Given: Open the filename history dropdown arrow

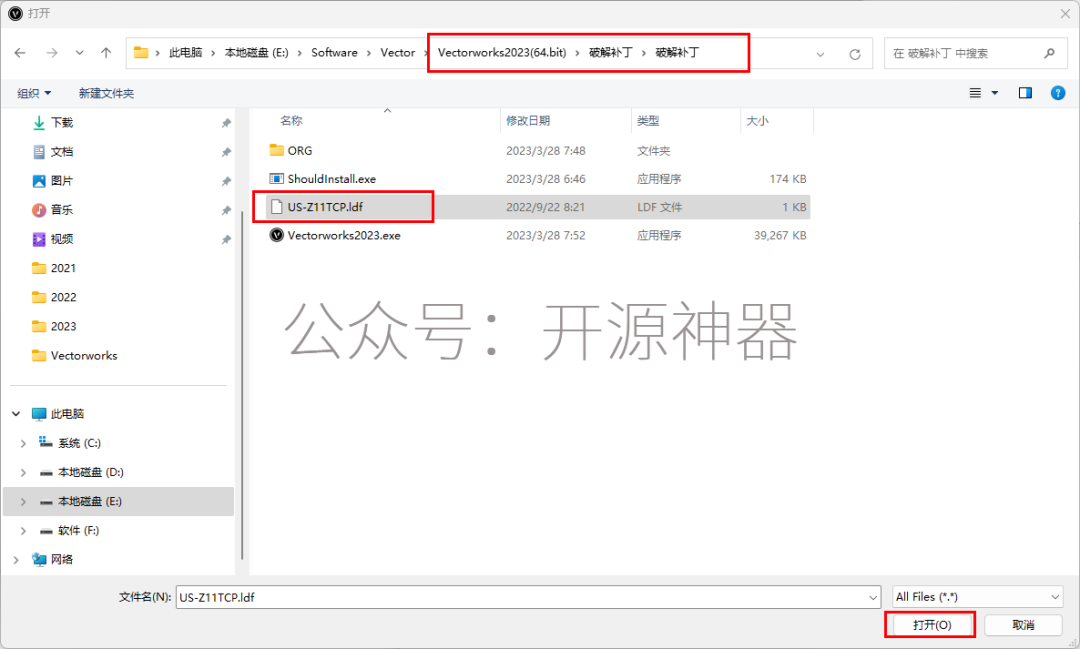Looking at the screenshot, I should pos(873,598).
